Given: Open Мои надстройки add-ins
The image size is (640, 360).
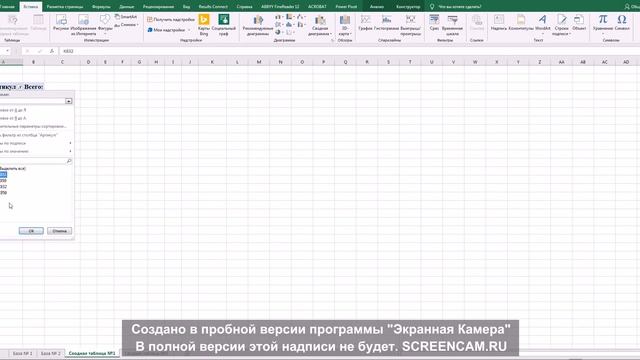Looking at the screenshot, I should tap(168, 30).
